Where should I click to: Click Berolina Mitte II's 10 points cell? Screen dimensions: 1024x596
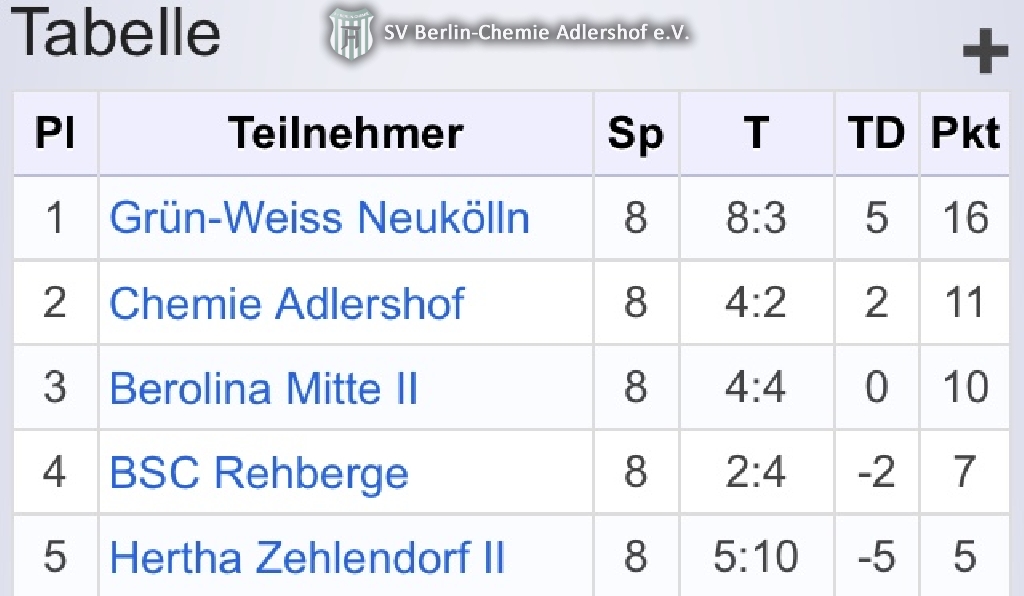965,388
